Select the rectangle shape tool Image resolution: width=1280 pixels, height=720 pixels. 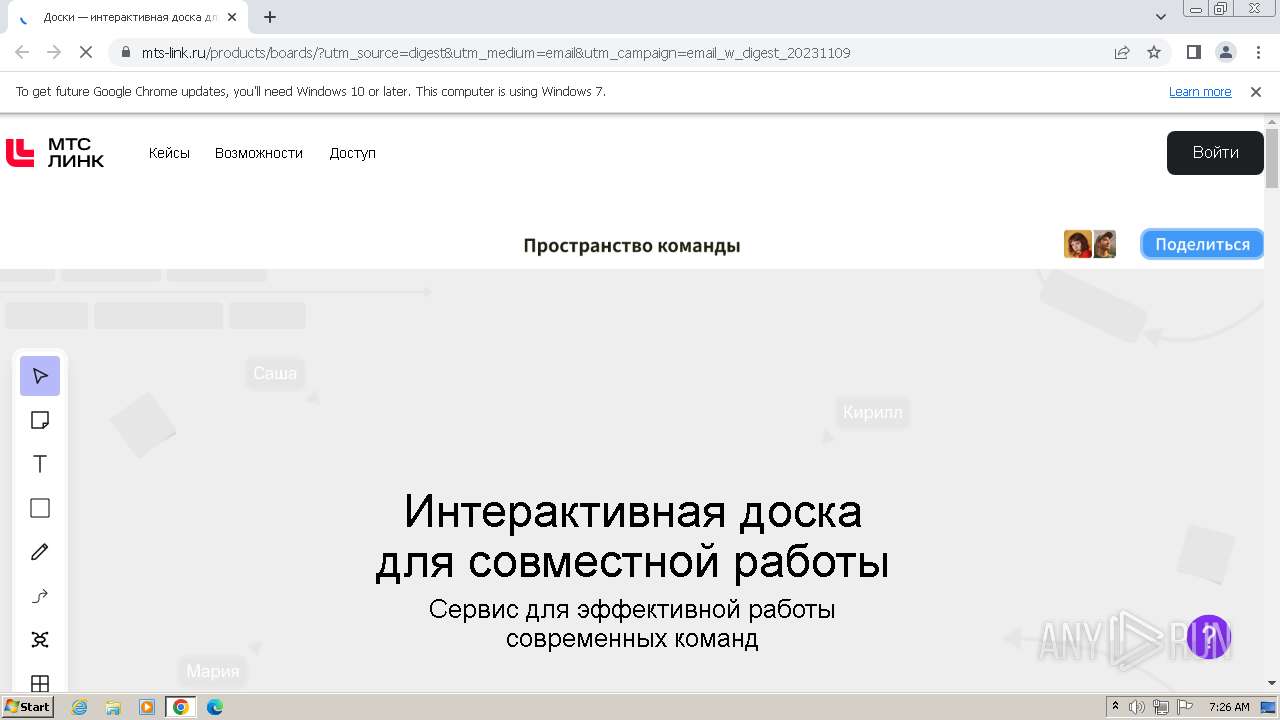(40, 508)
